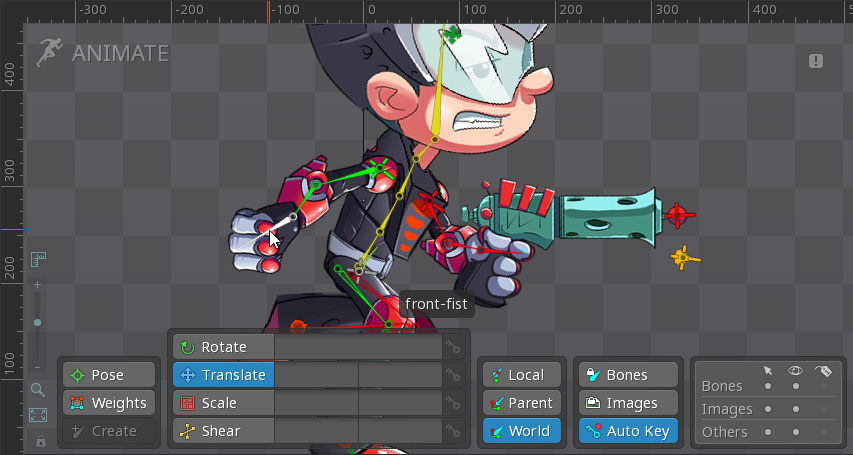Select the Weights tool button
This screenshot has height=455, width=853.
click(109, 403)
